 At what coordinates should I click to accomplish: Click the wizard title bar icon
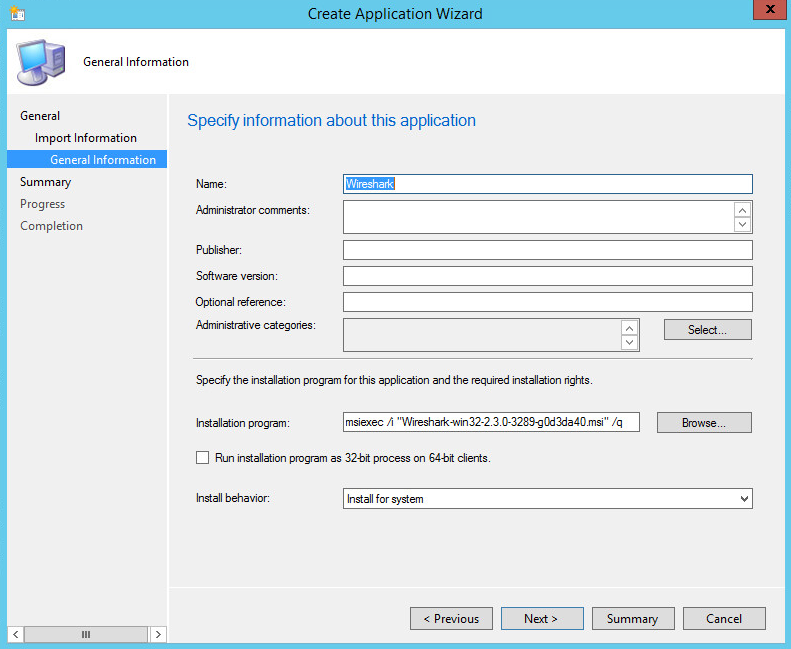pyautogui.click(x=18, y=13)
